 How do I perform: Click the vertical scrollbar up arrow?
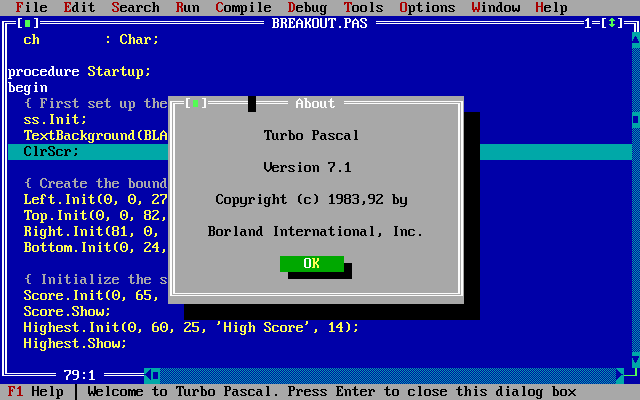(x=636, y=39)
